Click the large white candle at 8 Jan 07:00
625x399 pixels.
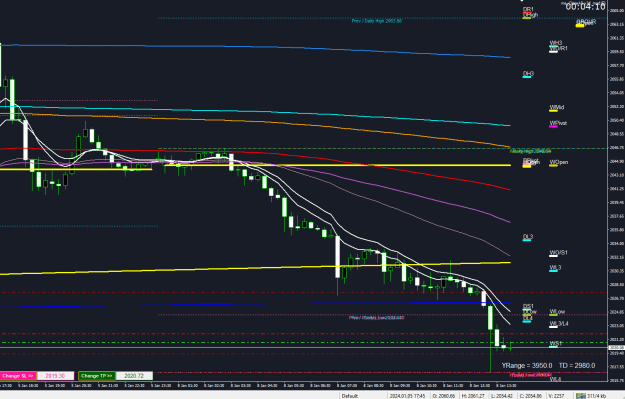[338, 257]
